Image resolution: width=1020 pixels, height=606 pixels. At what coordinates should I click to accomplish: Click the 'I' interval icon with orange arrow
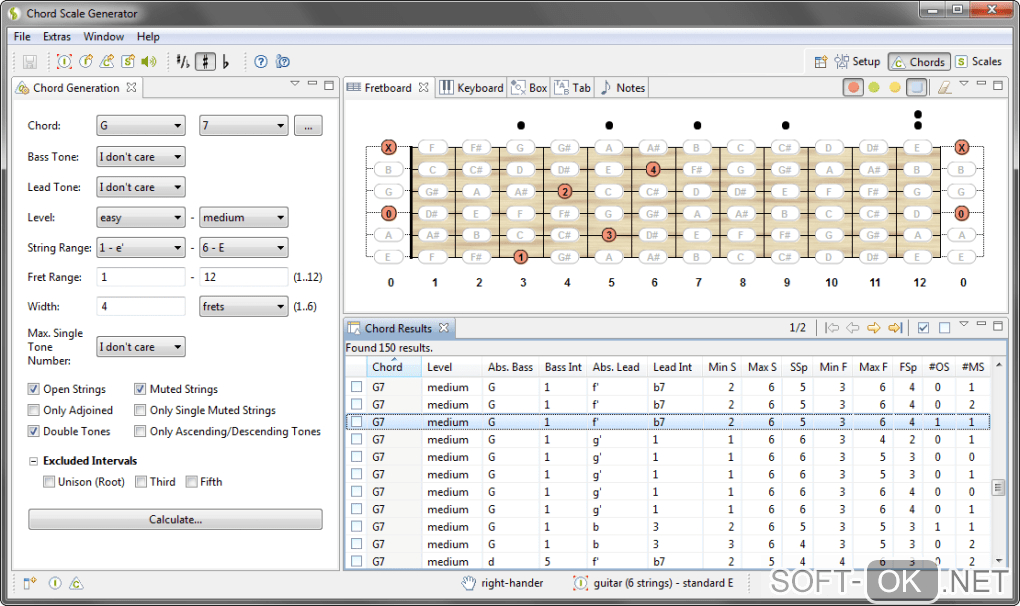(x=86, y=61)
